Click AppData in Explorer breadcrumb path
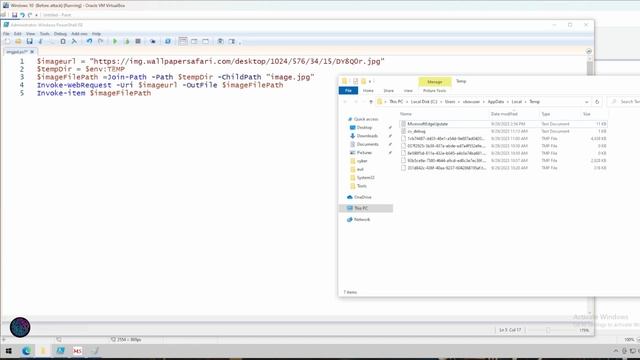Screen dimensions: 640x360 tap(496, 102)
